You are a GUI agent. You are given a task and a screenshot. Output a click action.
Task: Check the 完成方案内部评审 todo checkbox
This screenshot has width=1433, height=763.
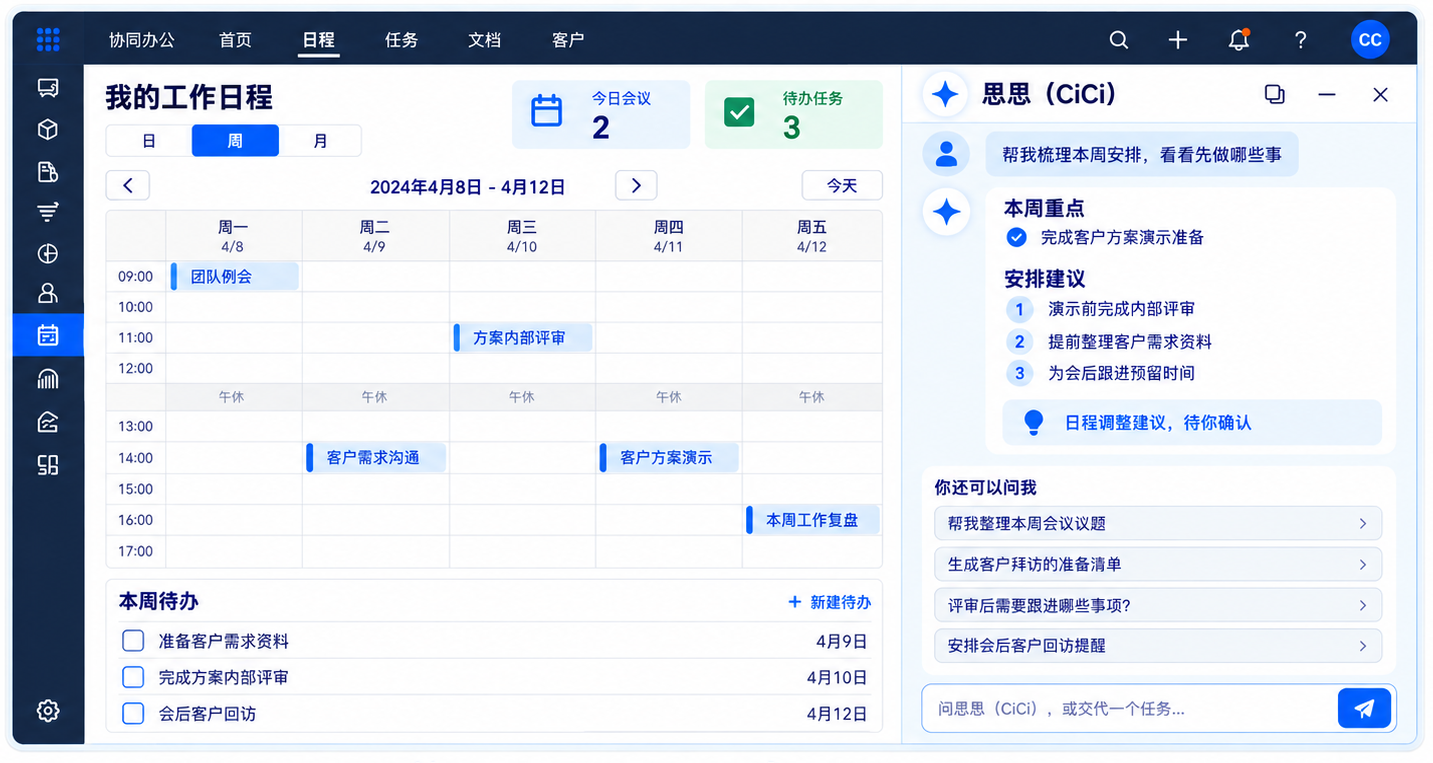pyautogui.click(x=133, y=677)
